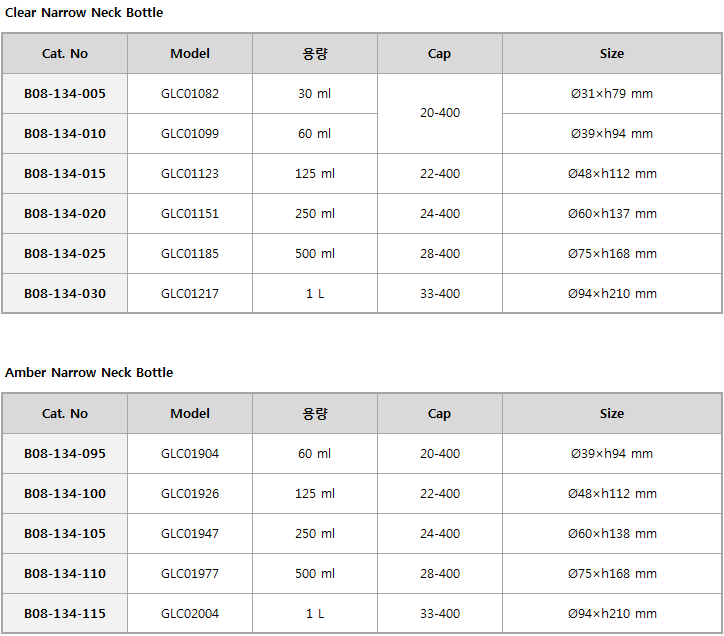Select the Cap header in the amber bottle table

click(x=439, y=414)
